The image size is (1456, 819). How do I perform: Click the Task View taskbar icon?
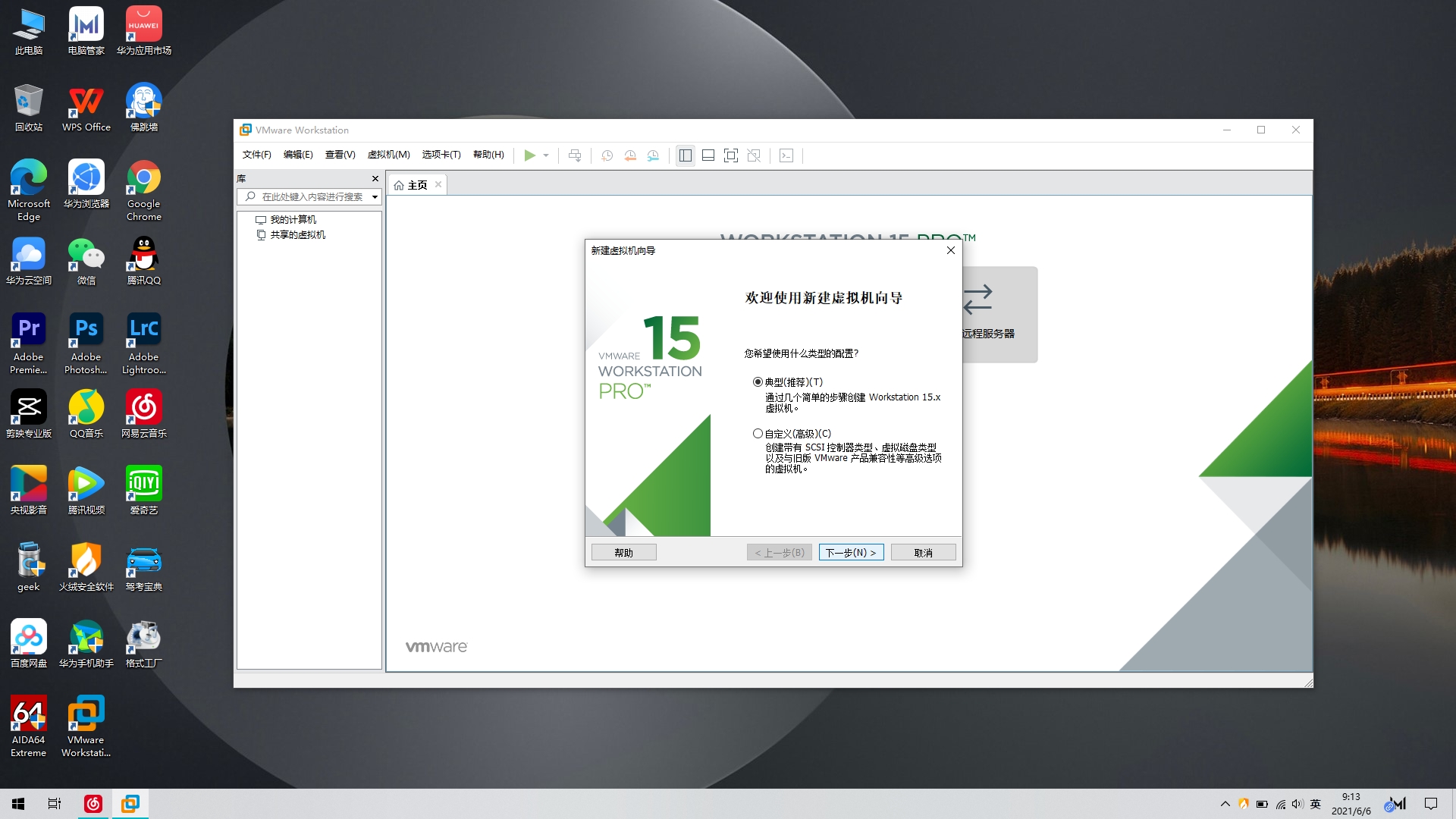[x=55, y=804]
